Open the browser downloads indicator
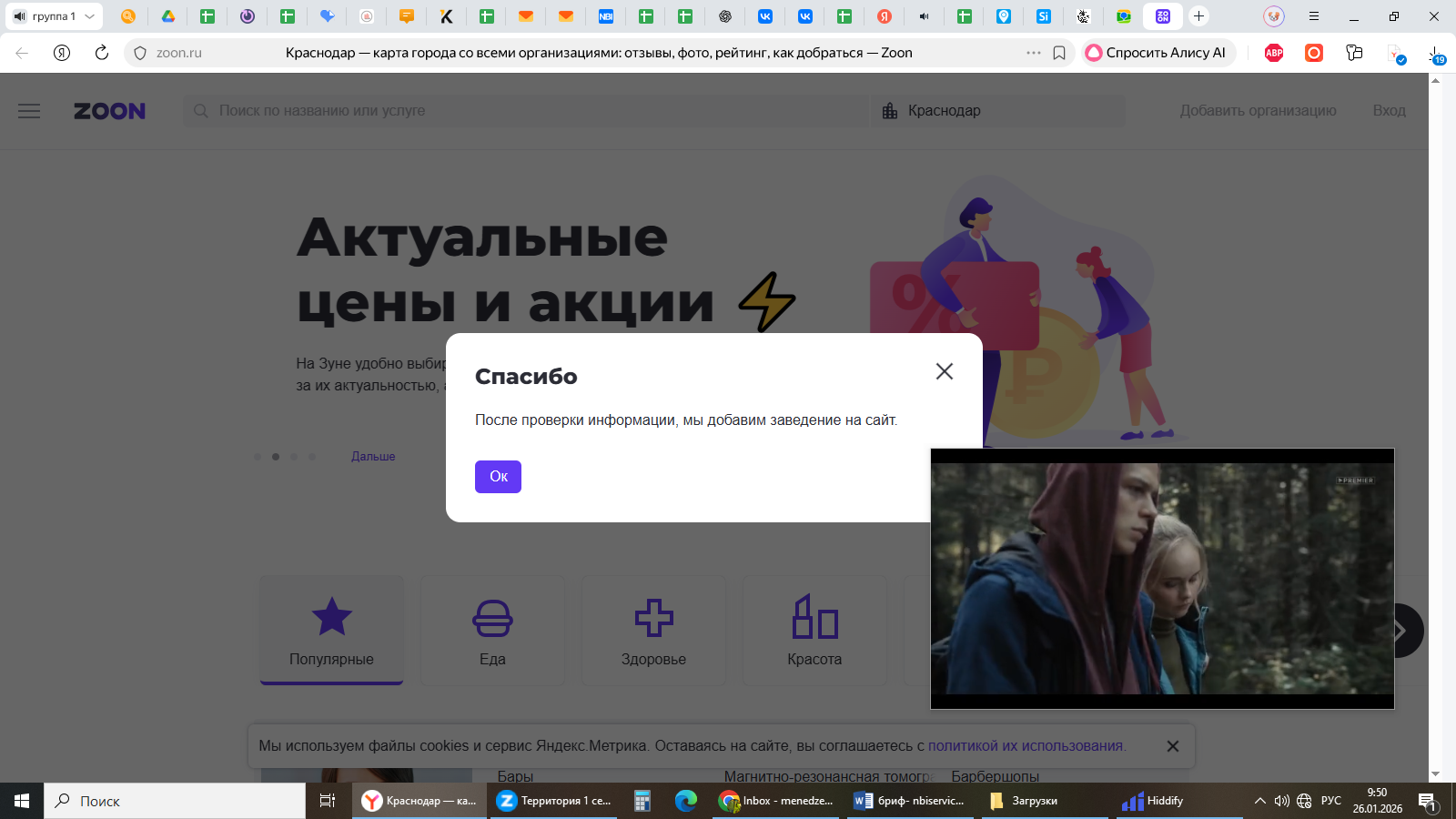 click(x=1434, y=55)
